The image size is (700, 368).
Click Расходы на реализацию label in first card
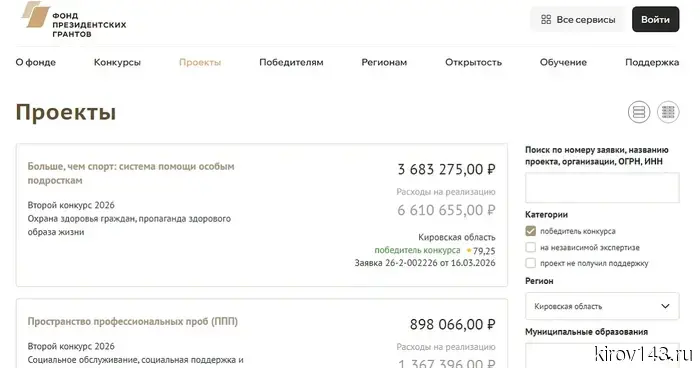(446, 192)
